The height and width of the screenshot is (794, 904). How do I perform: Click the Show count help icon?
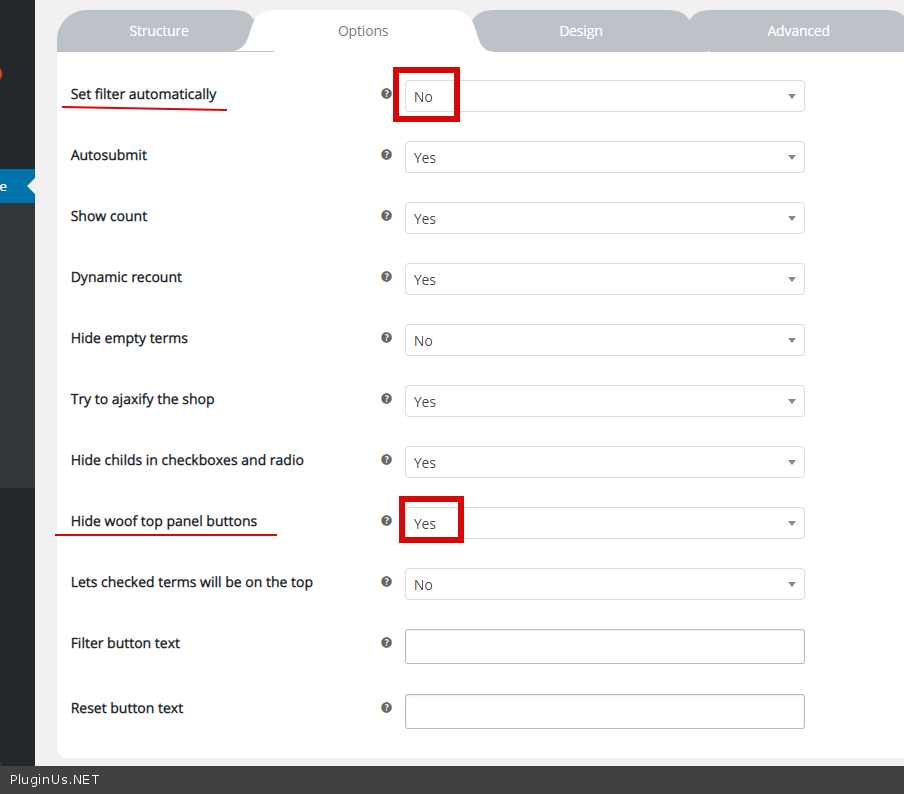[386, 216]
